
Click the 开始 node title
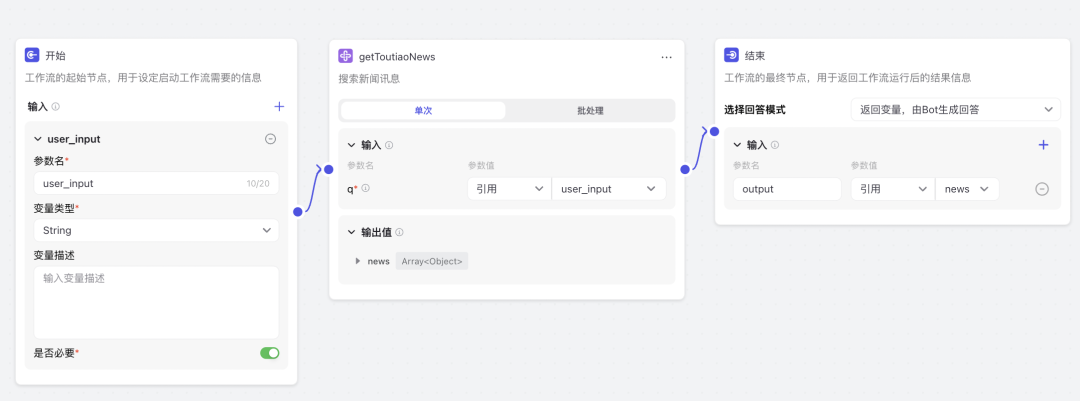[x=56, y=56]
